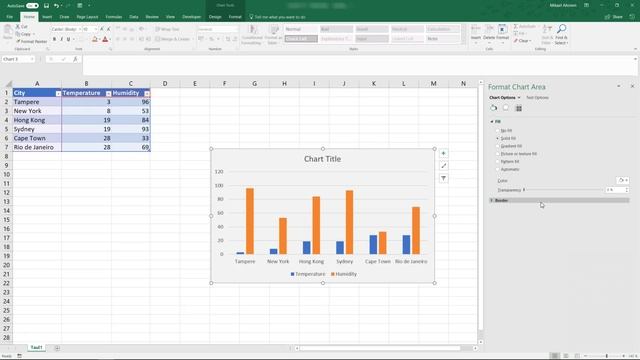Switch to Text Options in format pane
The image size is (640, 360).
(537, 98)
